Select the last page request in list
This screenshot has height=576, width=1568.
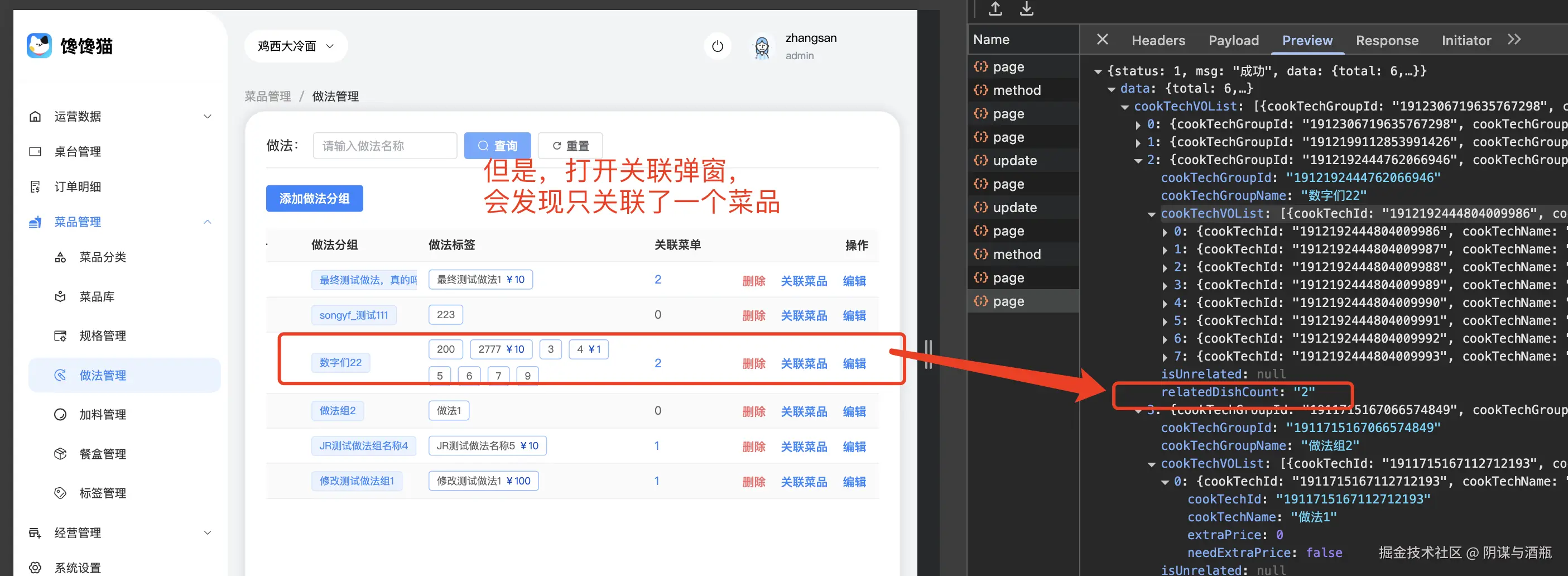coord(1023,301)
